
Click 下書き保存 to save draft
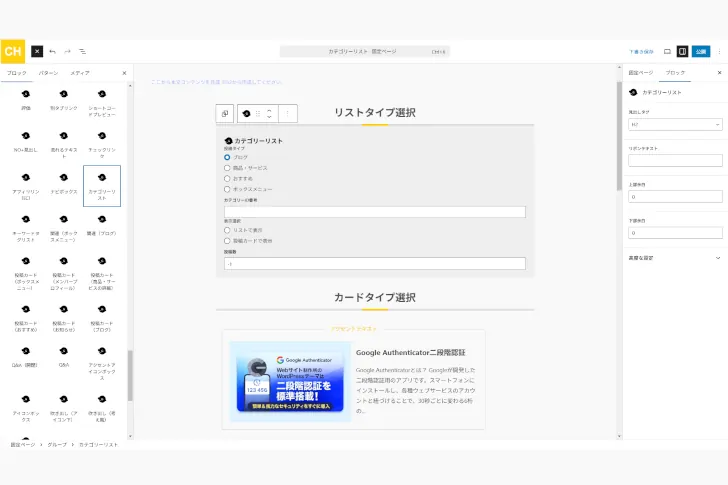641,52
